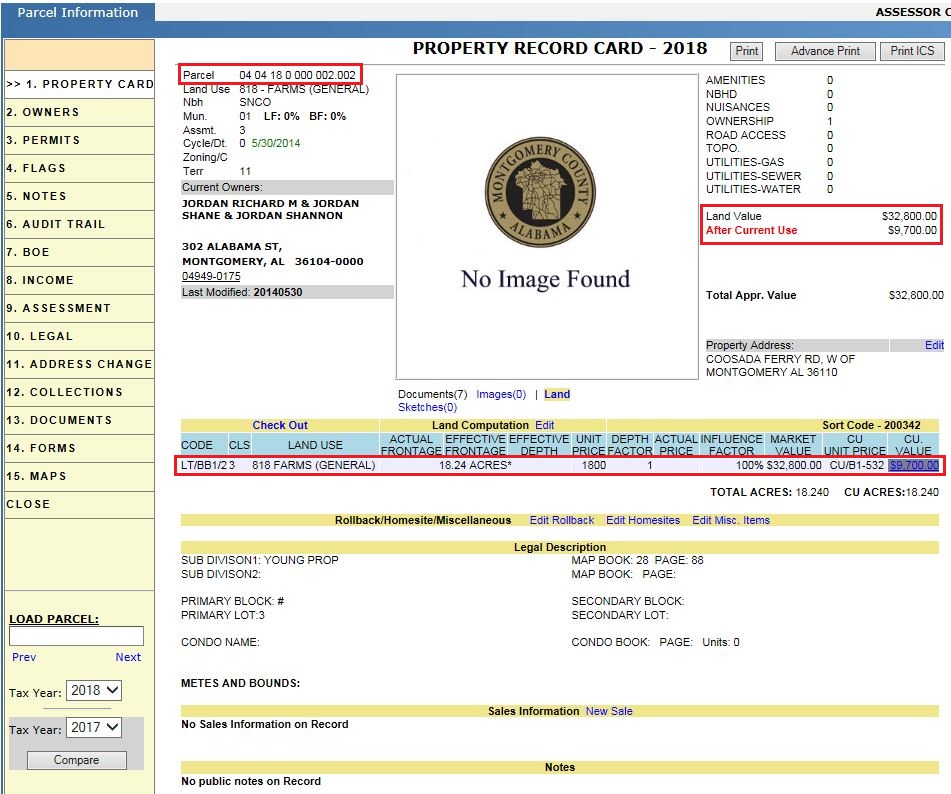The width and height of the screenshot is (951, 794).
Task: Open the Documents sidebar item
Action: pyautogui.click(x=79, y=420)
